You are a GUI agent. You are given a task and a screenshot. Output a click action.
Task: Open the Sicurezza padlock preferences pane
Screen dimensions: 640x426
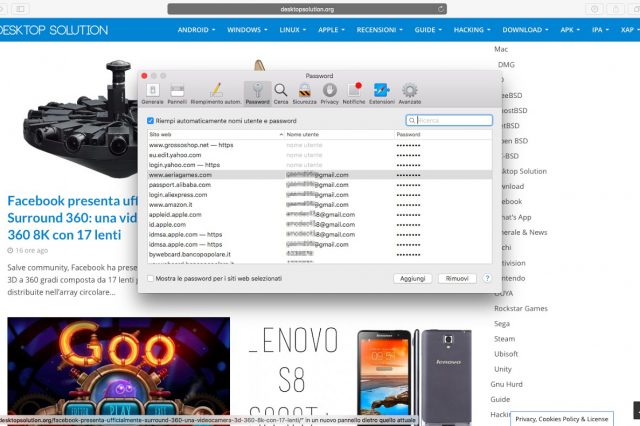(x=304, y=93)
